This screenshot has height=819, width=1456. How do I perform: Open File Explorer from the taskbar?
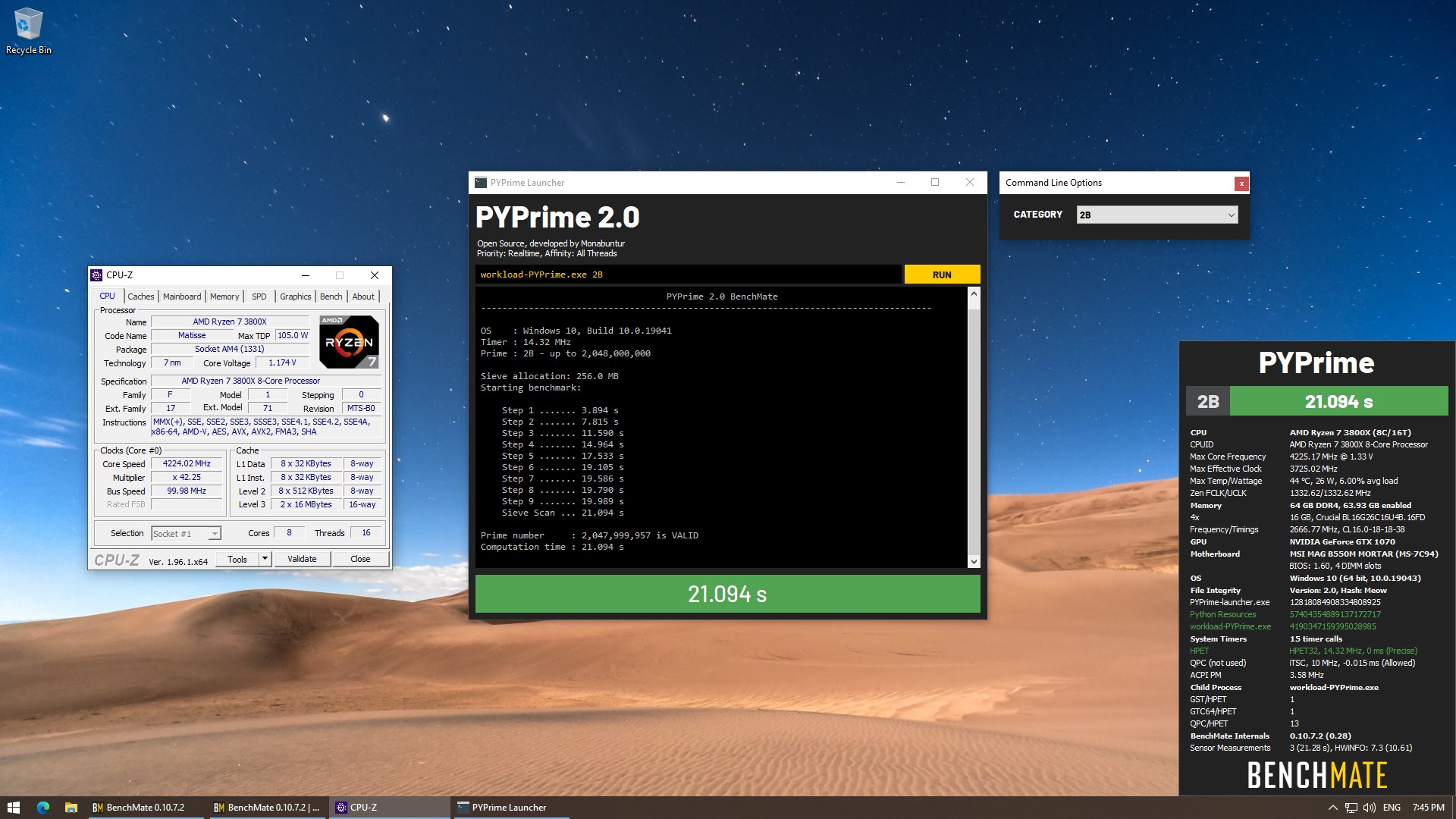coord(71,808)
